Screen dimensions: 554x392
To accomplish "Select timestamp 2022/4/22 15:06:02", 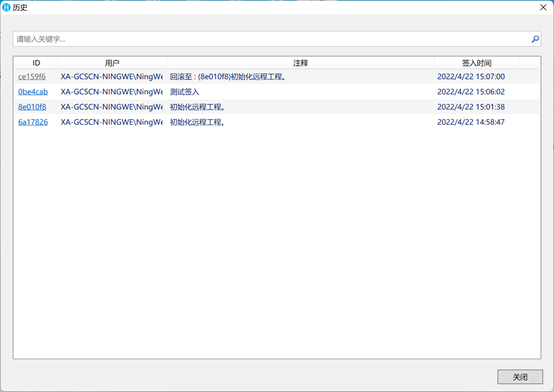I will (471, 92).
